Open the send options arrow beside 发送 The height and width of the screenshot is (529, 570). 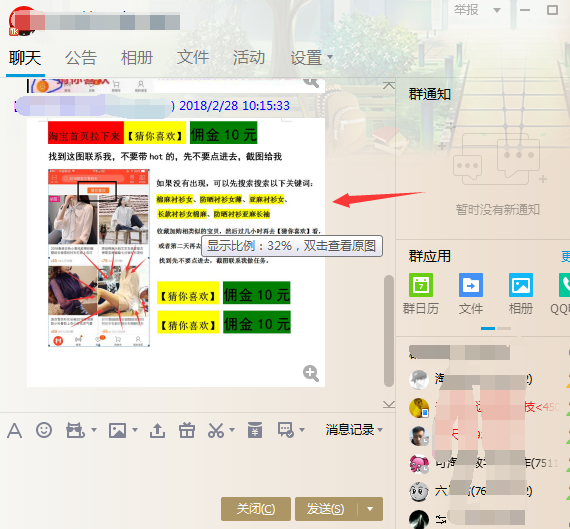pyautogui.click(x=370, y=509)
